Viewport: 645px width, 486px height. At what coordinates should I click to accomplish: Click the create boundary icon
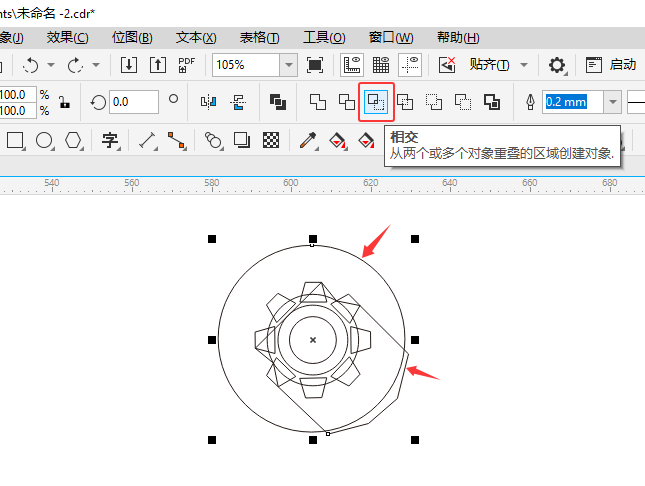point(492,102)
